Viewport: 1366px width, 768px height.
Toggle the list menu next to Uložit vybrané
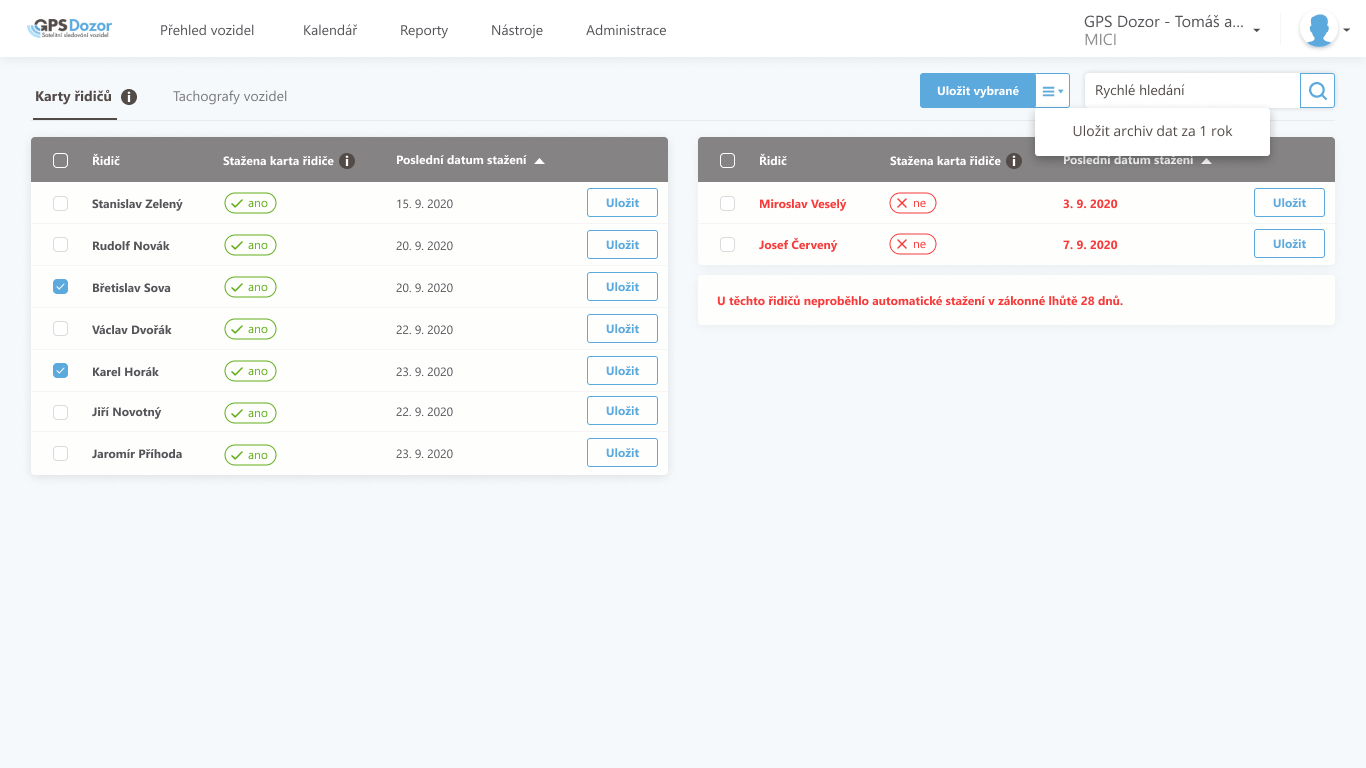coord(1052,91)
